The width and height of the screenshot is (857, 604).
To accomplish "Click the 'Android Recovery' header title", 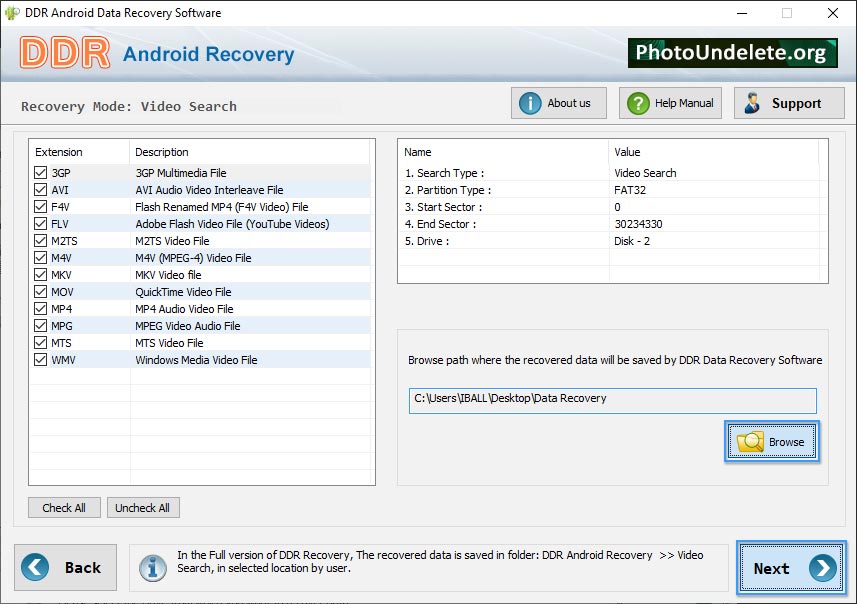I will (x=209, y=54).
